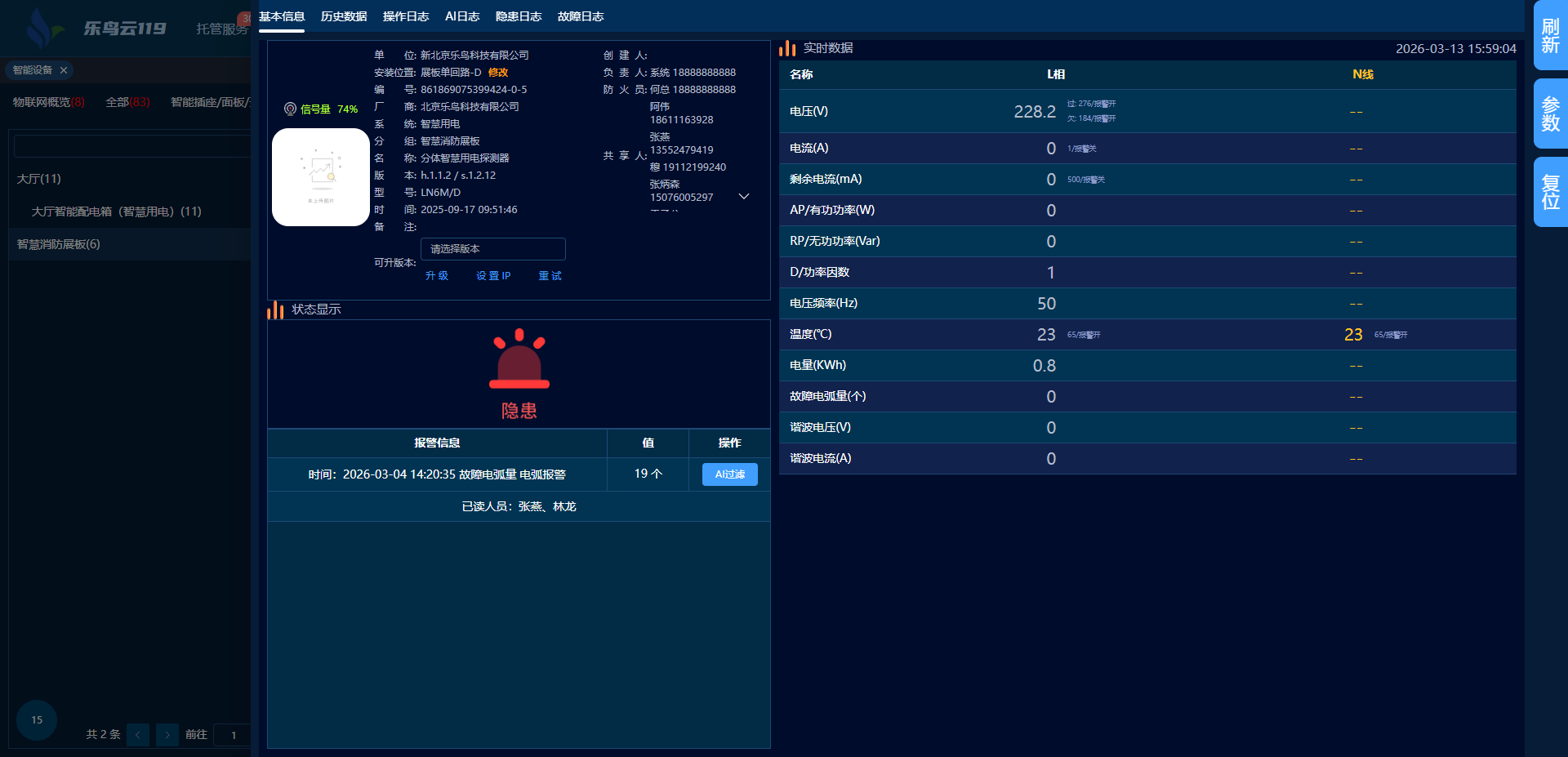The image size is (1568, 757).
Task: Expand the 大厅(11) group
Action: coord(39,179)
